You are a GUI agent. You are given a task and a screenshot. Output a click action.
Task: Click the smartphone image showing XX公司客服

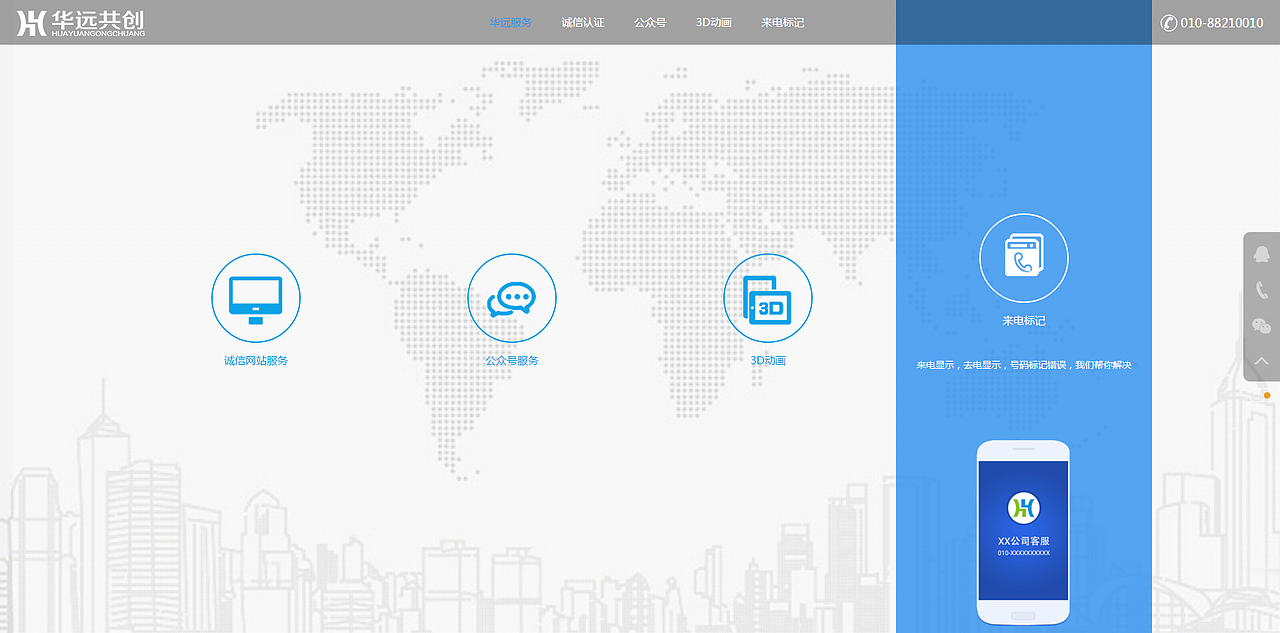coord(1024,531)
